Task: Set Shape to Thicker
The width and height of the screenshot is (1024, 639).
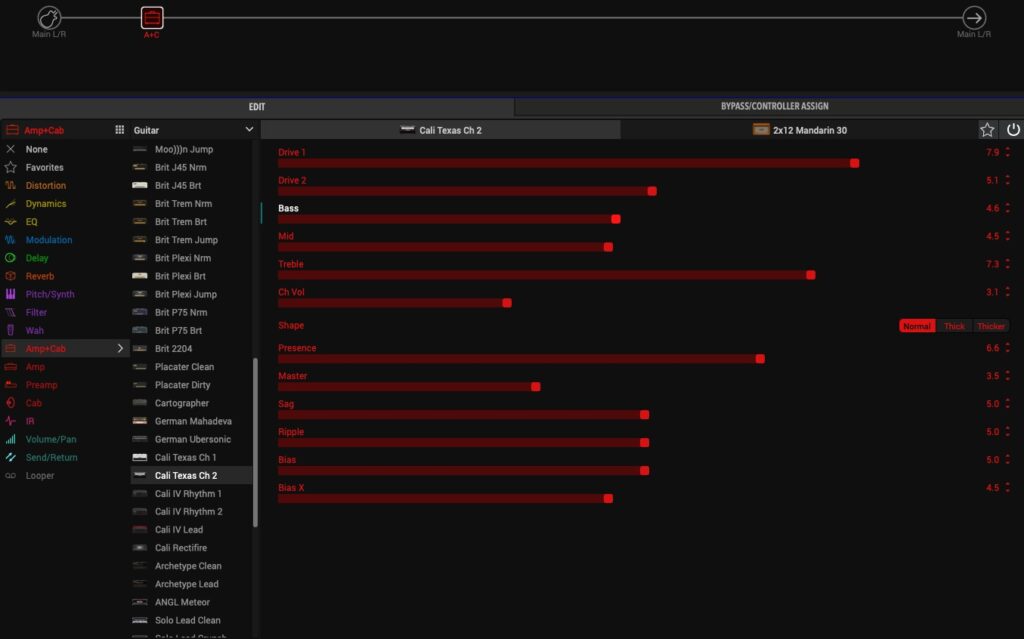Action: click(x=990, y=326)
